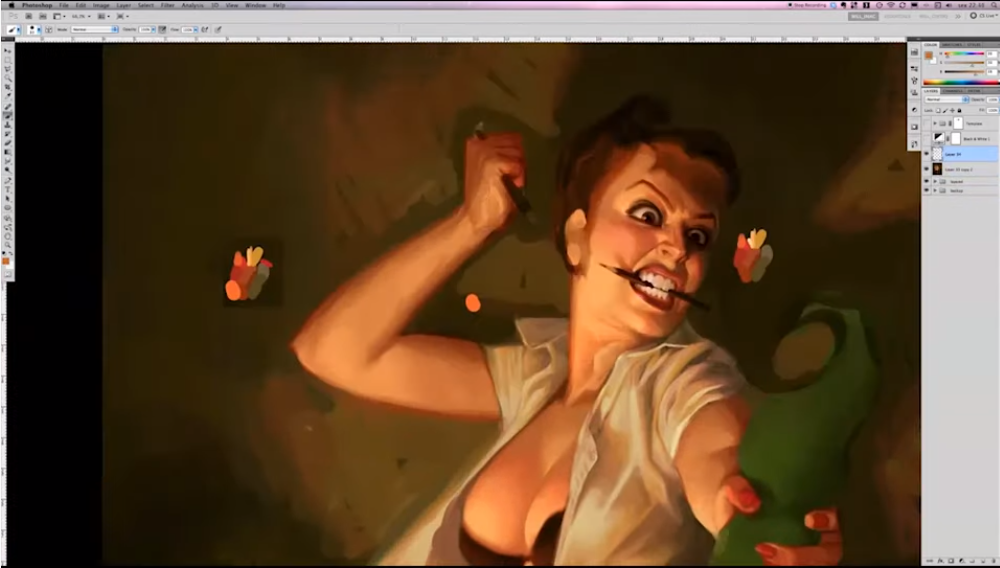
Task: Click the color spectrum ramp in Color panel
Action: [x=960, y=82]
